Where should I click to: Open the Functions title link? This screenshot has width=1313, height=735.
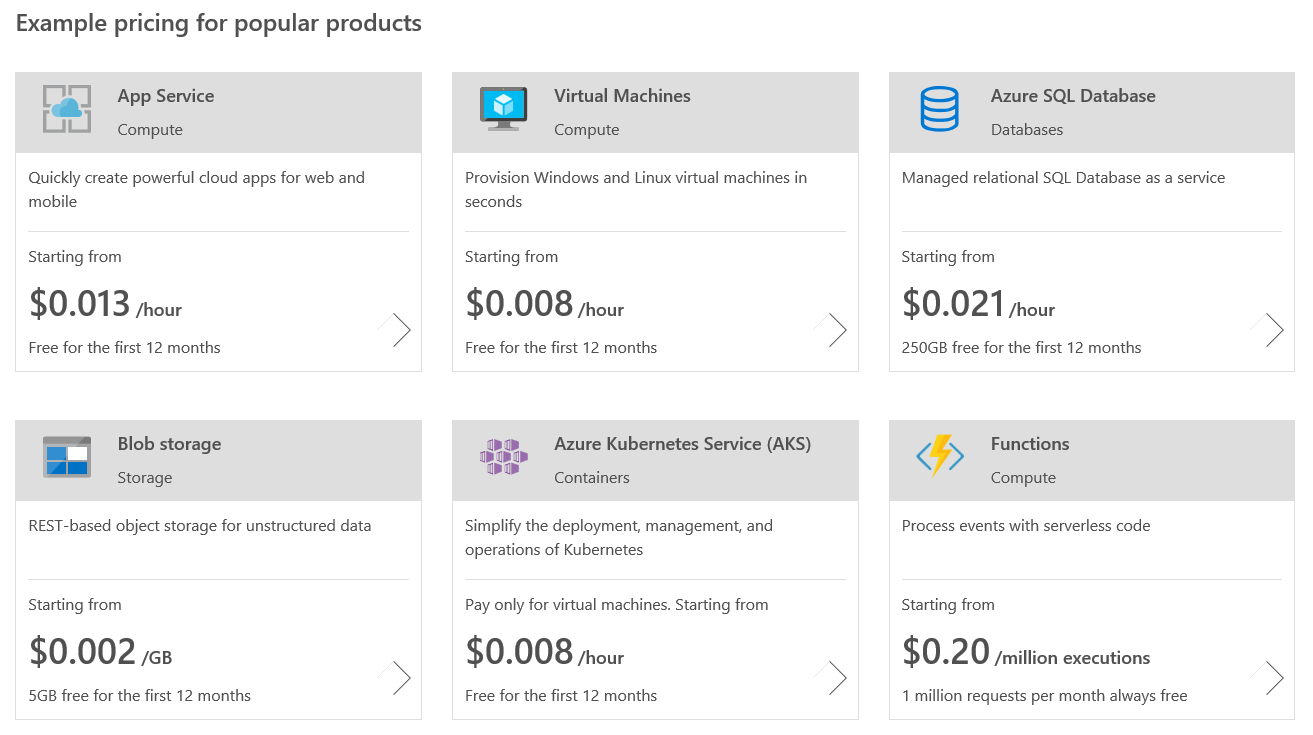tap(1030, 444)
